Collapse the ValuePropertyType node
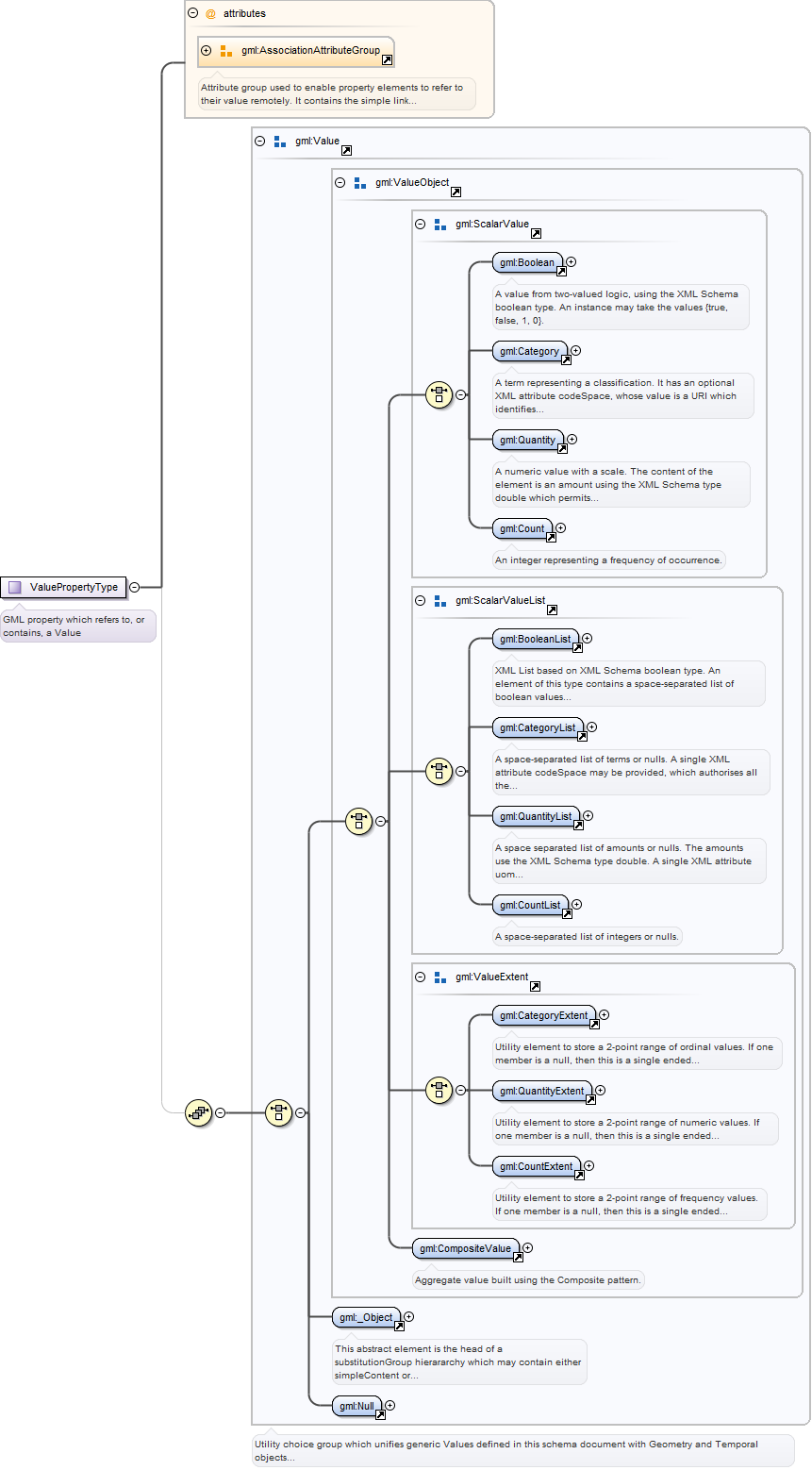812x1470 pixels. click(134, 587)
